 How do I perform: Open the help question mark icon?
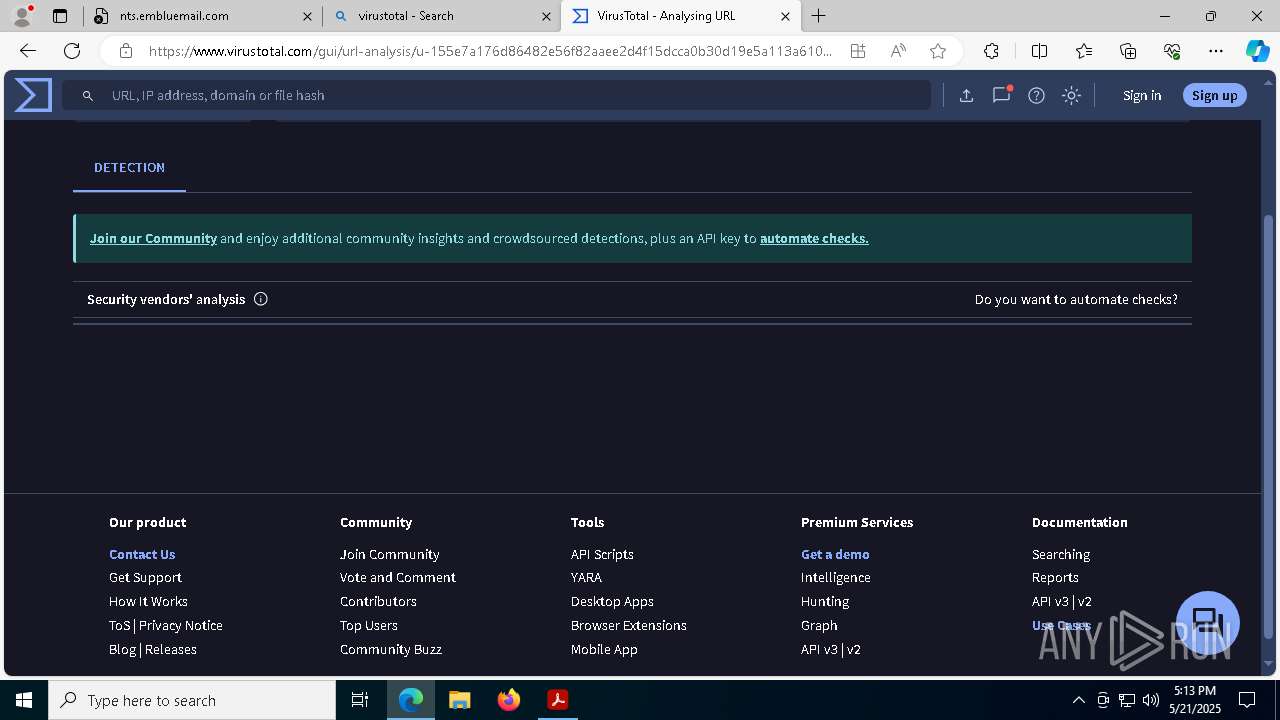[1036, 95]
